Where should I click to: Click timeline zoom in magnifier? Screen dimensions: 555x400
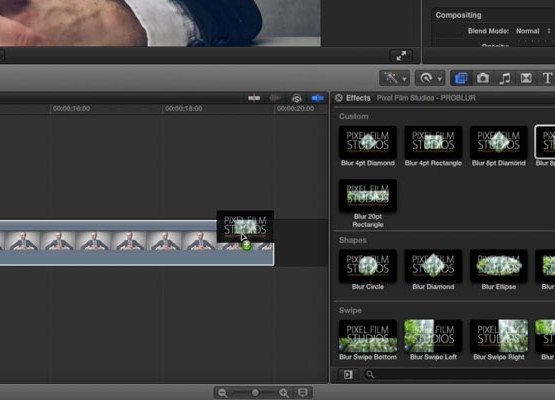pyautogui.click(x=284, y=393)
